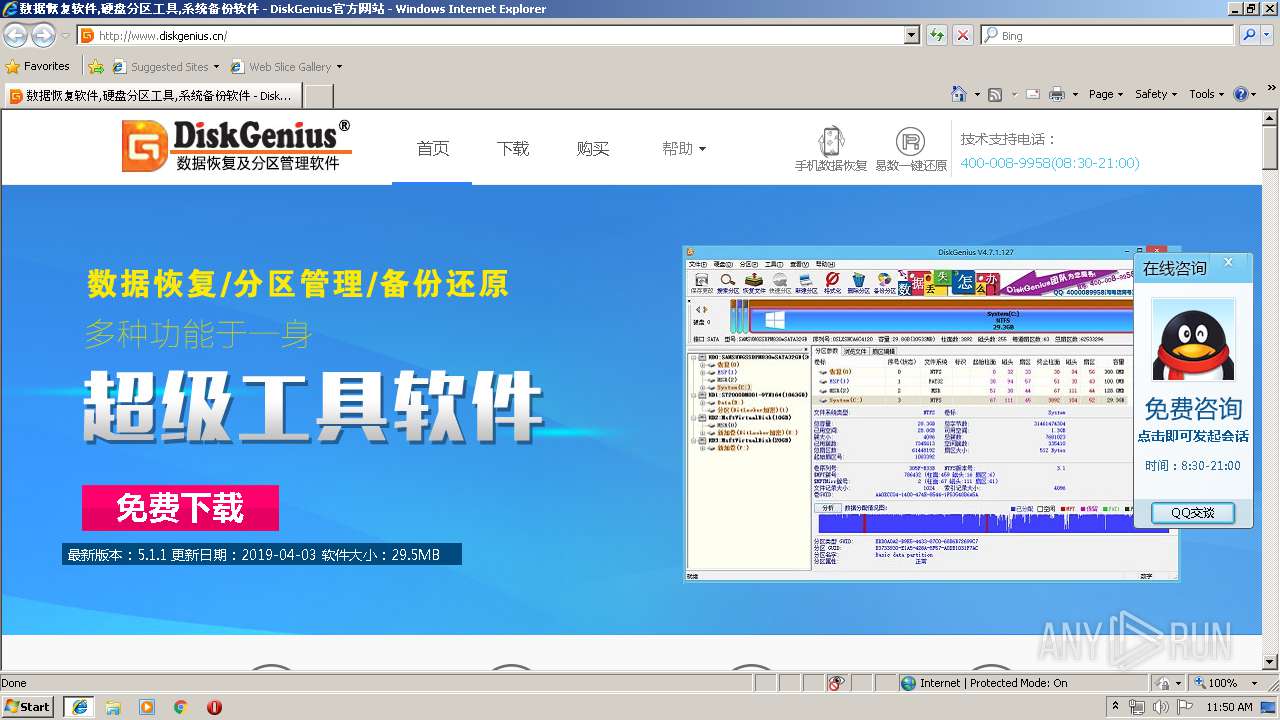Open address bar URL history dropdown
Image resolution: width=1280 pixels, height=720 pixels.
point(911,35)
